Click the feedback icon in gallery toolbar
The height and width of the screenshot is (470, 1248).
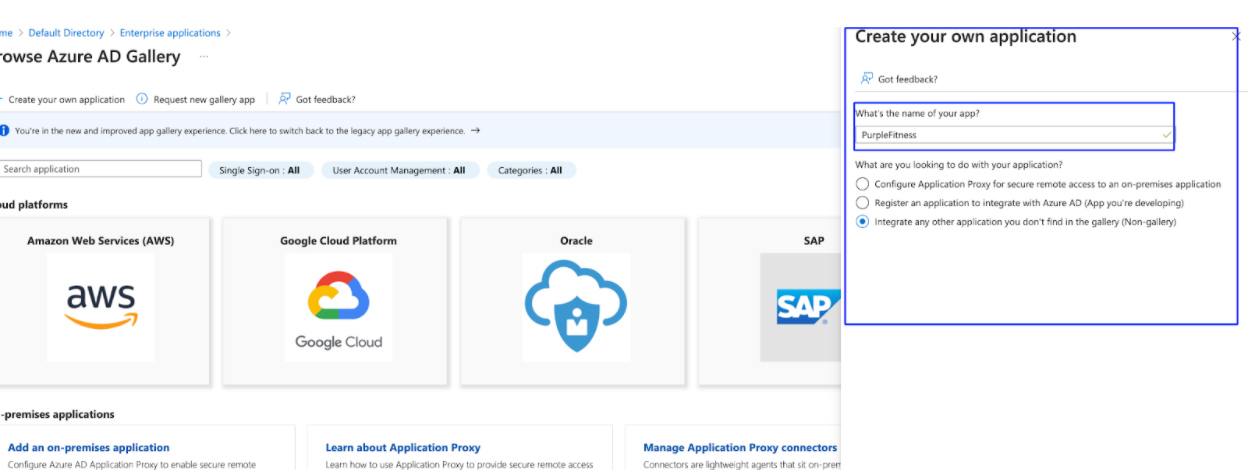point(285,99)
